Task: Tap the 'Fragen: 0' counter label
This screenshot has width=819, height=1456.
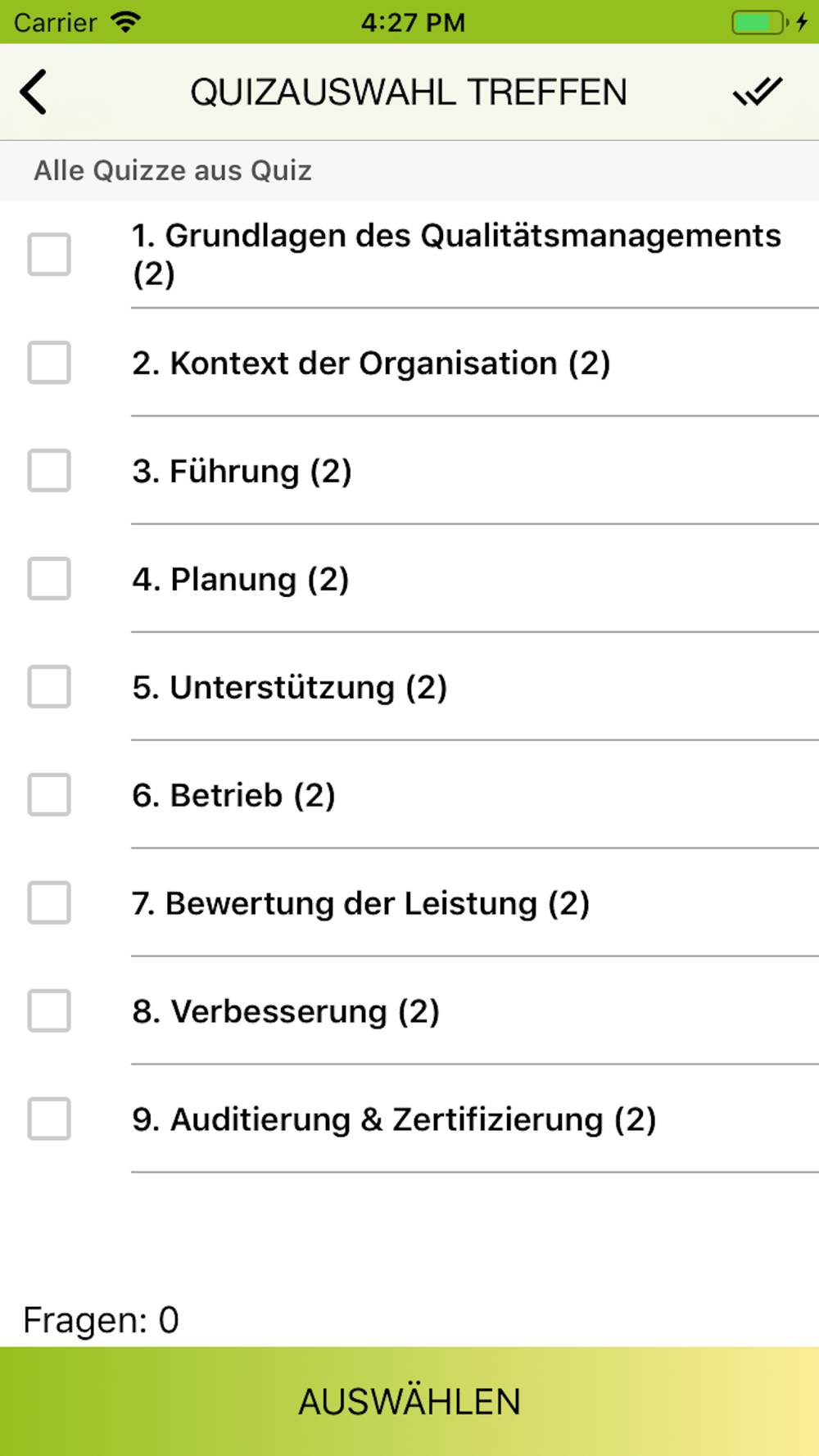Action: (x=101, y=1320)
